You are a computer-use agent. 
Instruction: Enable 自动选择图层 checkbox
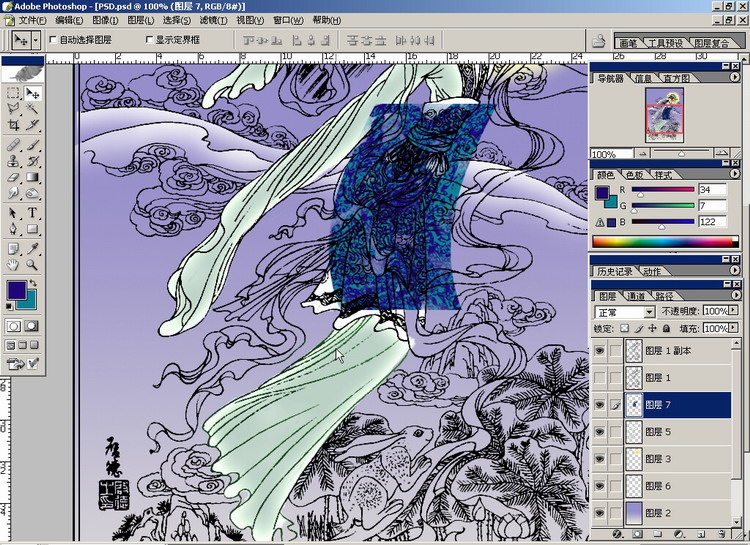point(53,40)
